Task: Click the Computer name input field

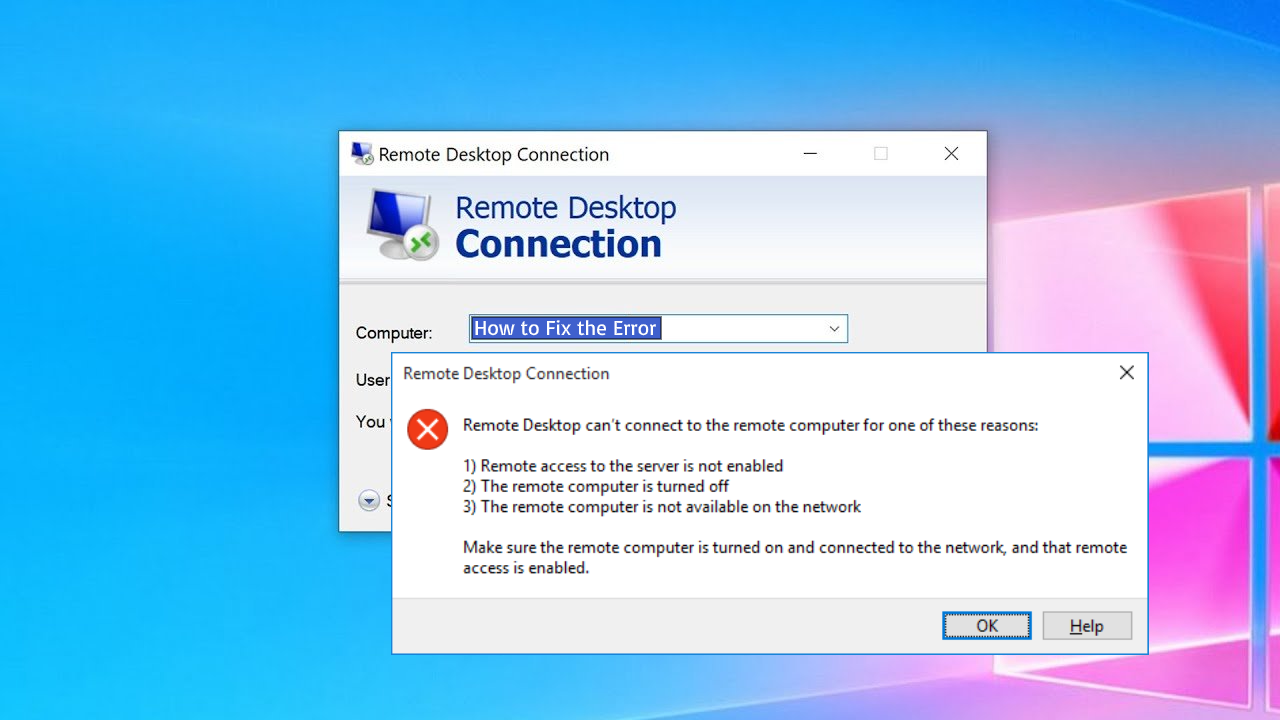Action: (x=659, y=329)
